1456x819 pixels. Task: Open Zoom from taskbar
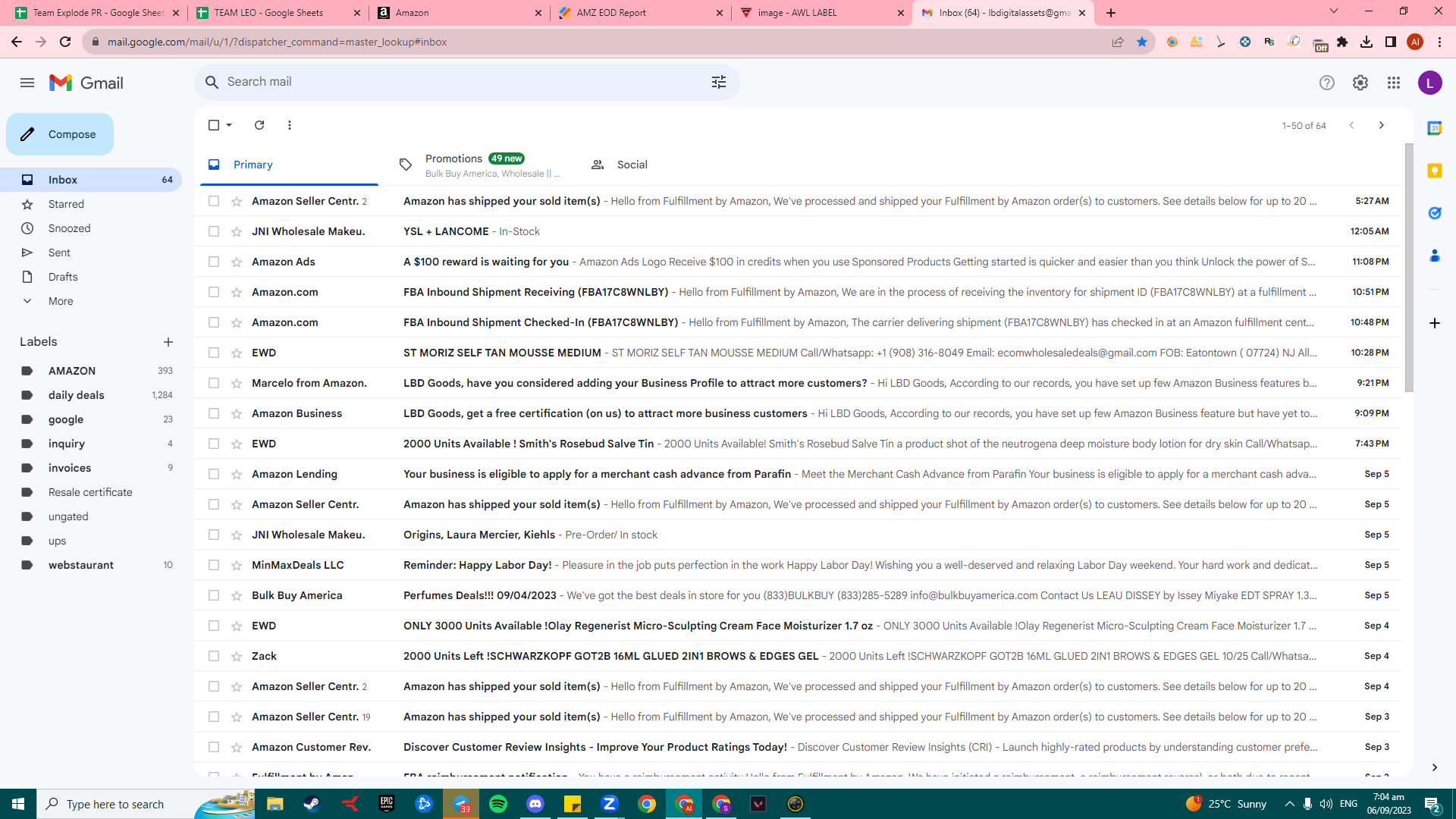pos(610,804)
